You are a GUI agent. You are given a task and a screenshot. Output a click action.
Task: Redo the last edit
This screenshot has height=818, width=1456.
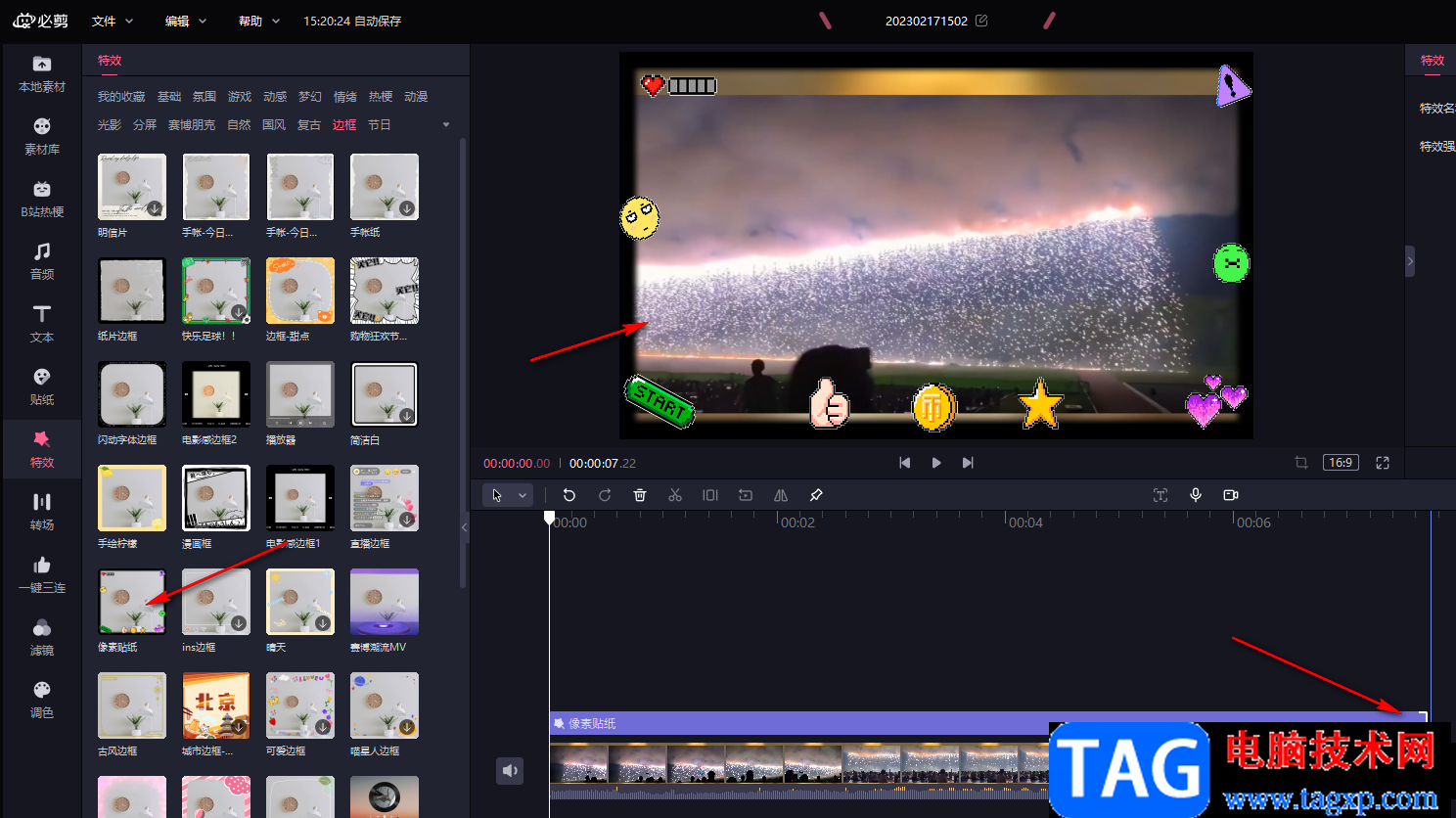tap(605, 495)
